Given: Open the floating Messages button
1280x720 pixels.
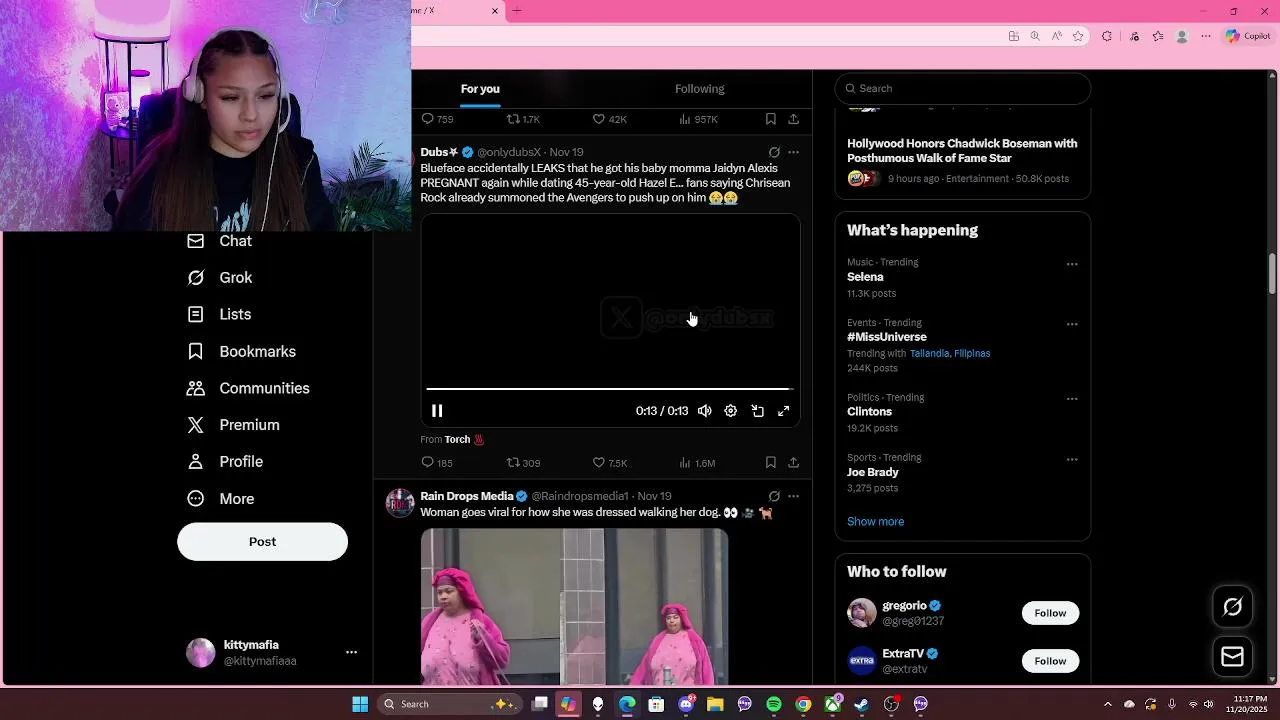Looking at the screenshot, I should coord(1232,656).
